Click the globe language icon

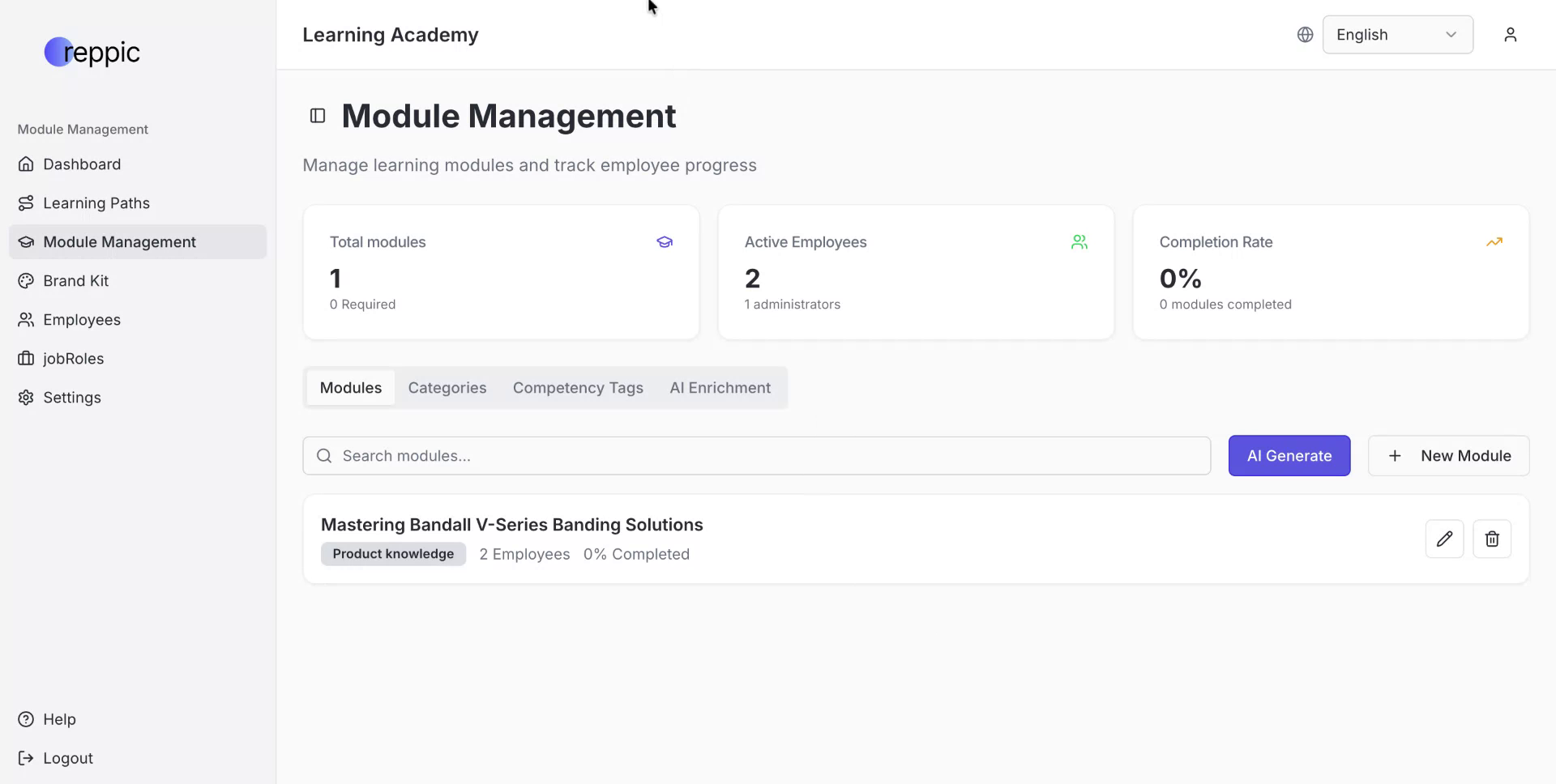coord(1305,35)
